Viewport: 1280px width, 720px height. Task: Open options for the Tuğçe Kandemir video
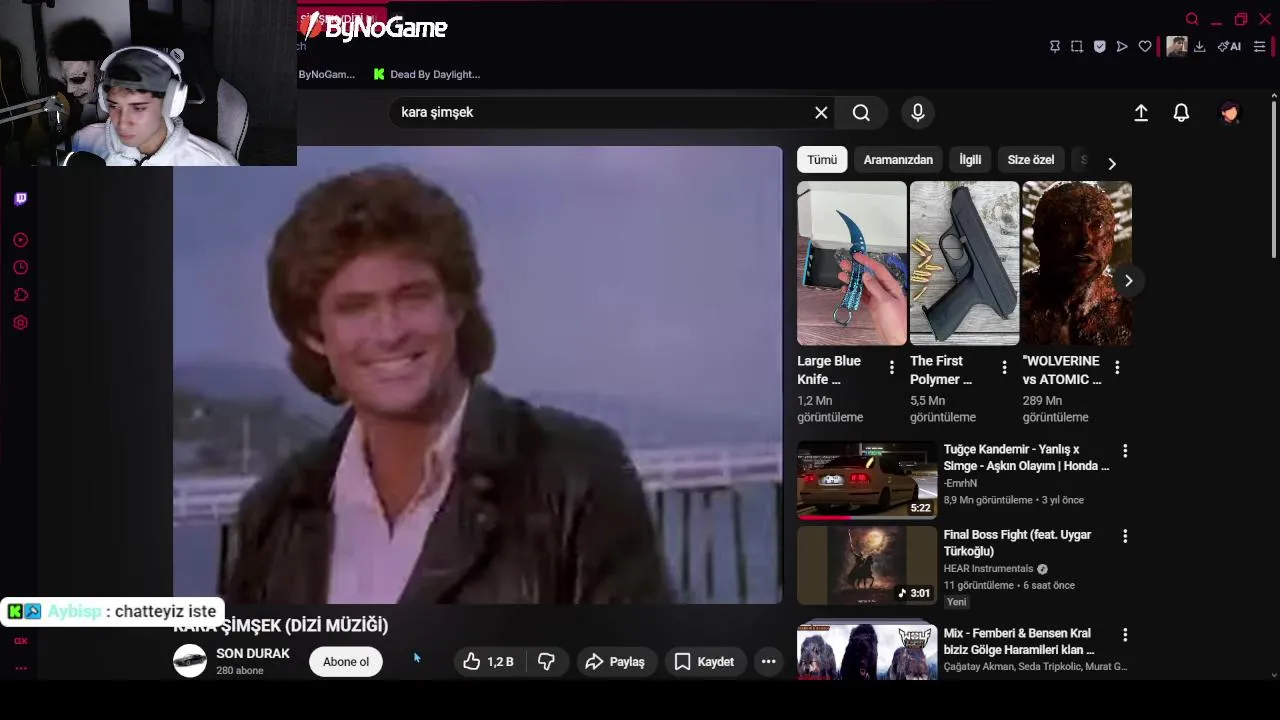[x=1125, y=451]
